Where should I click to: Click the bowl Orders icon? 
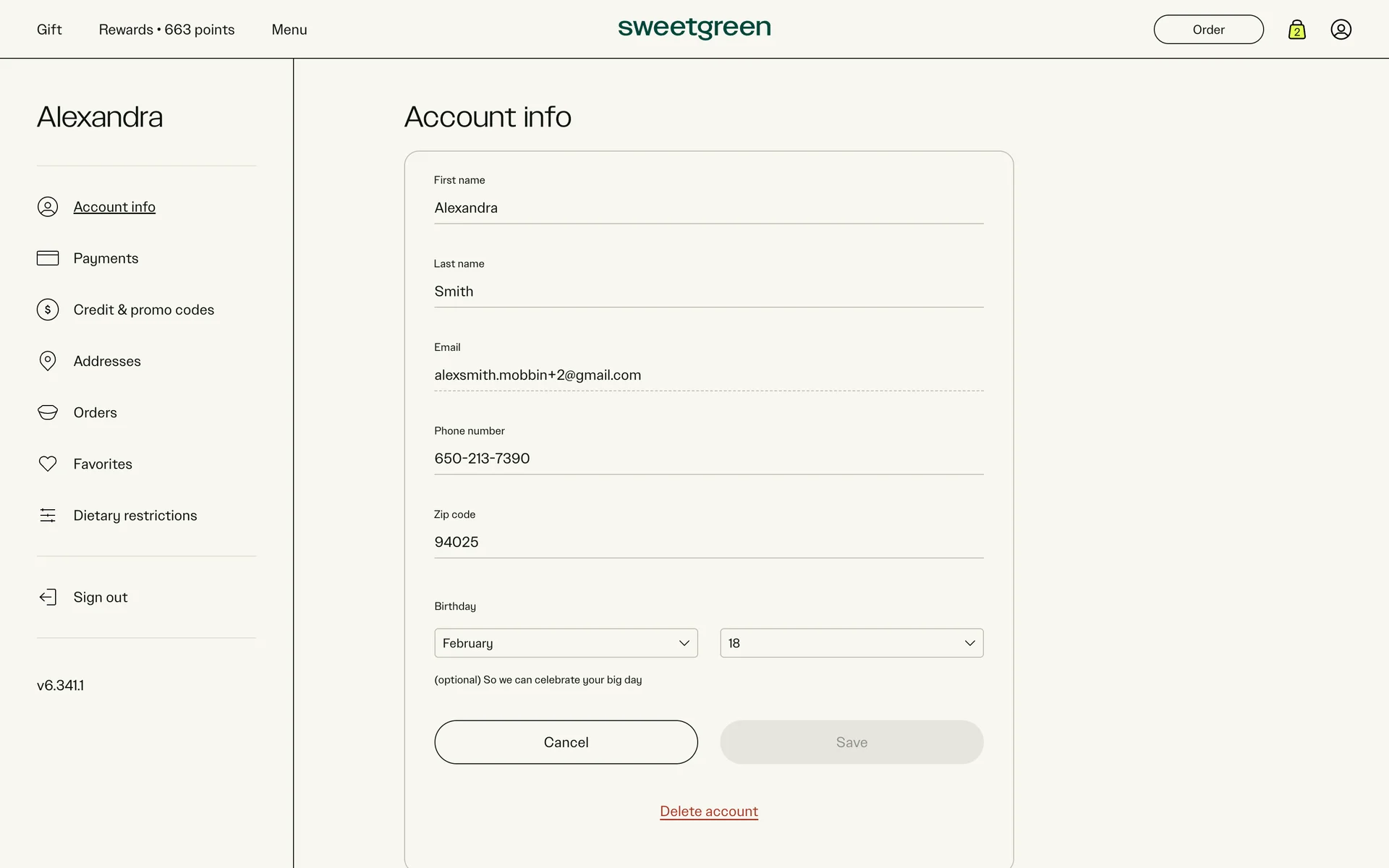(x=48, y=412)
